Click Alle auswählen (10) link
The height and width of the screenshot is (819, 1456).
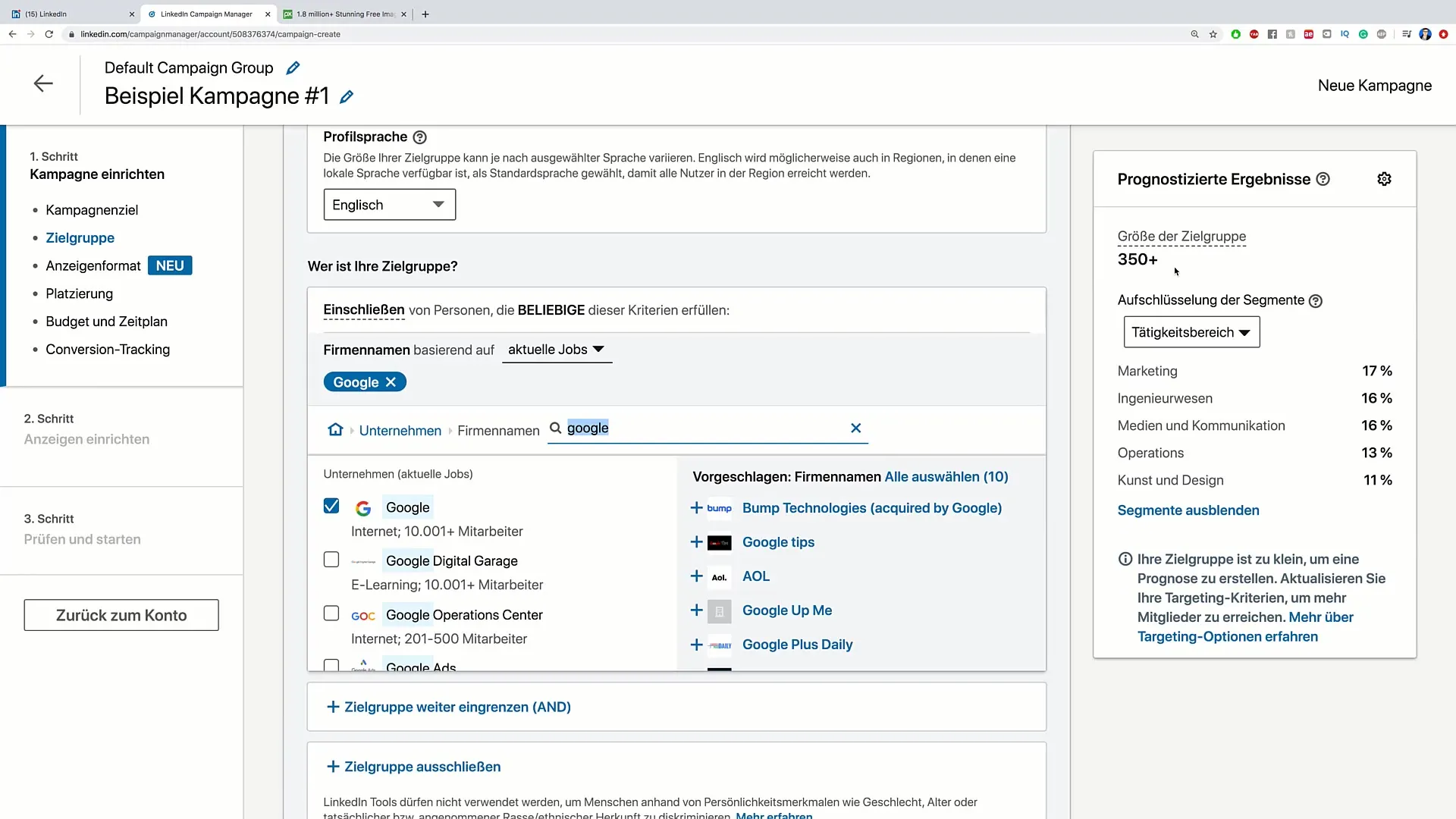(x=946, y=477)
